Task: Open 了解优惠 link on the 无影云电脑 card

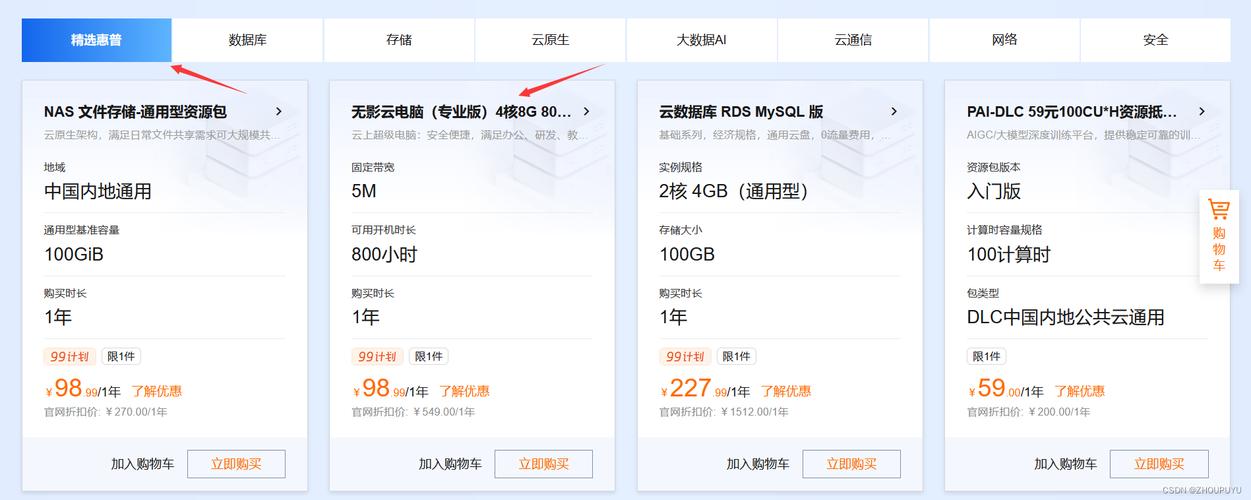Action: (464, 391)
